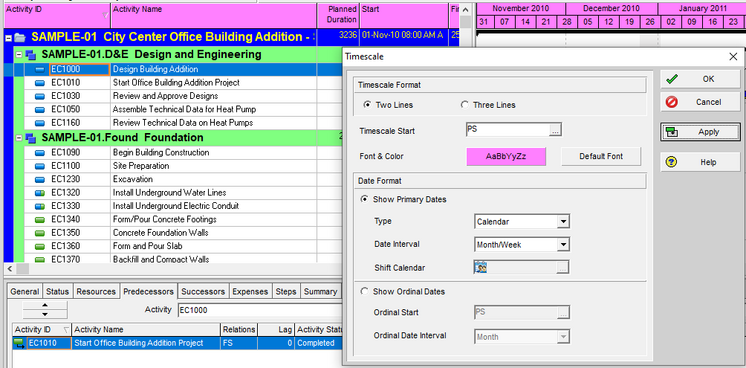Open the Date Interval Month/Week dropdown
746x368 pixels.
[x=563, y=245]
